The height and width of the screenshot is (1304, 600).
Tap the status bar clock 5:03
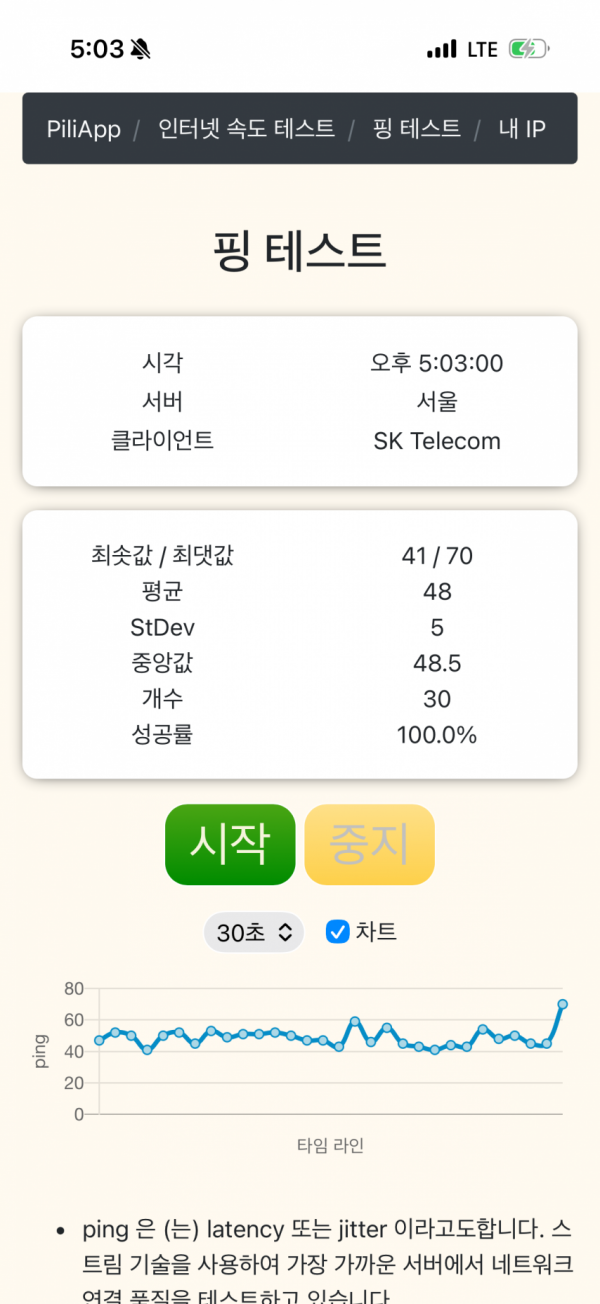[96, 49]
